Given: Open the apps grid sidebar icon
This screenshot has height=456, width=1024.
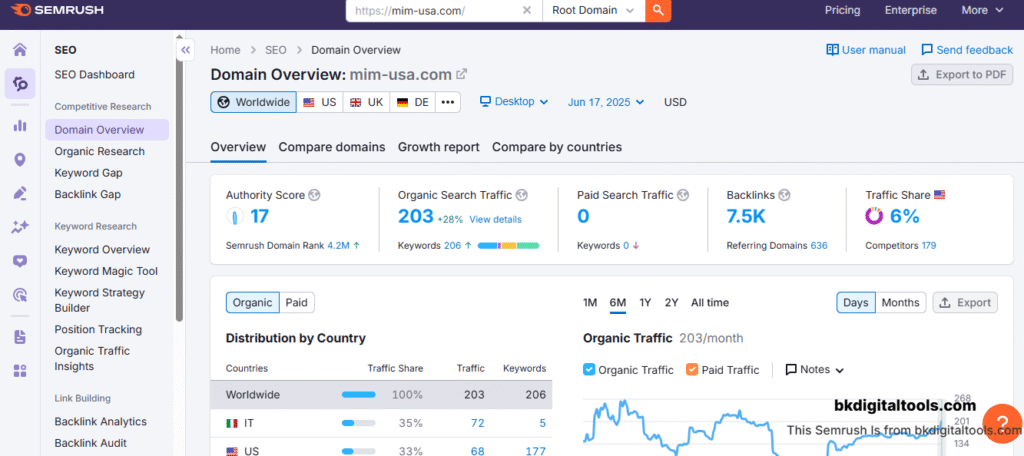Looking at the screenshot, I should coord(20,371).
